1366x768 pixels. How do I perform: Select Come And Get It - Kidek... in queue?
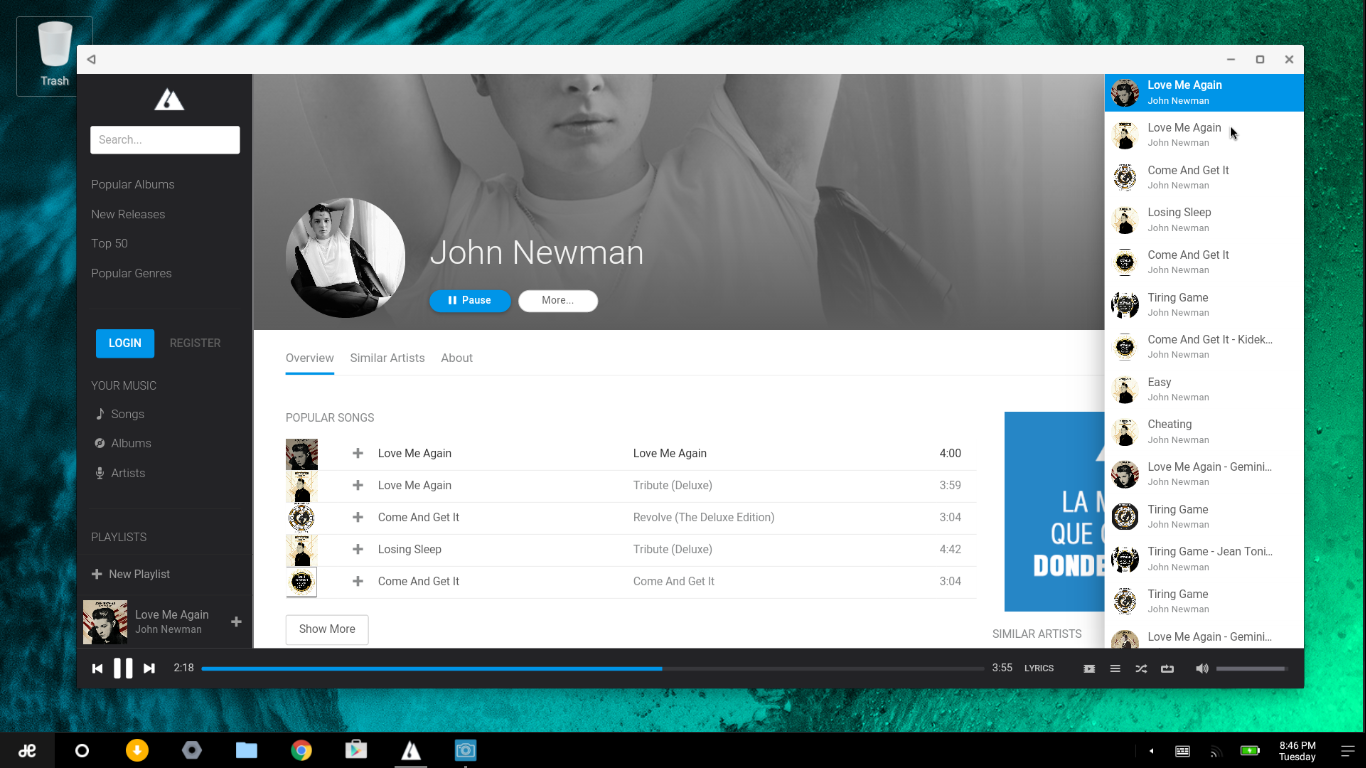click(x=1204, y=346)
